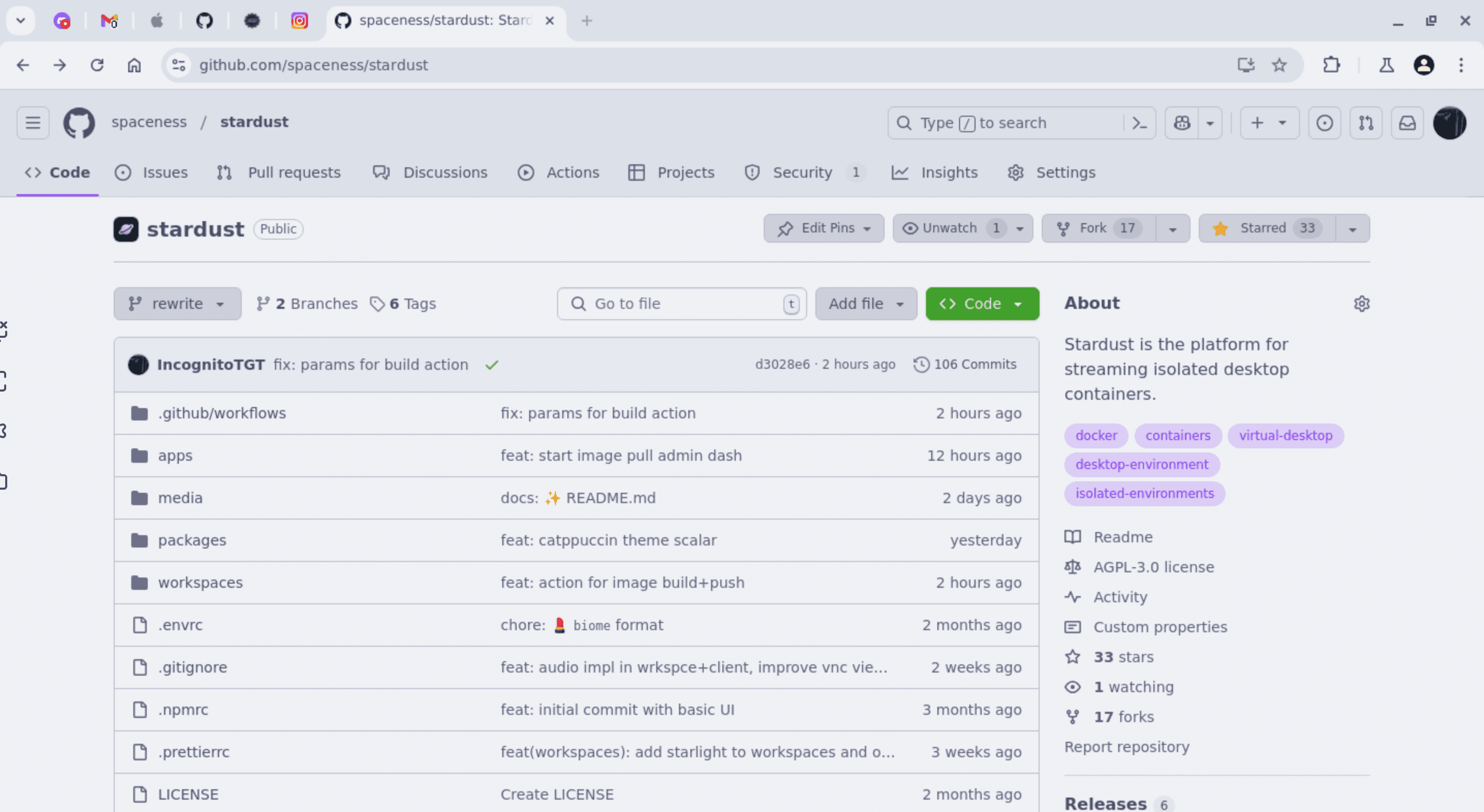The height and width of the screenshot is (812, 1484).
Task: Click the docker topic tag
Action: (1096, 436)
